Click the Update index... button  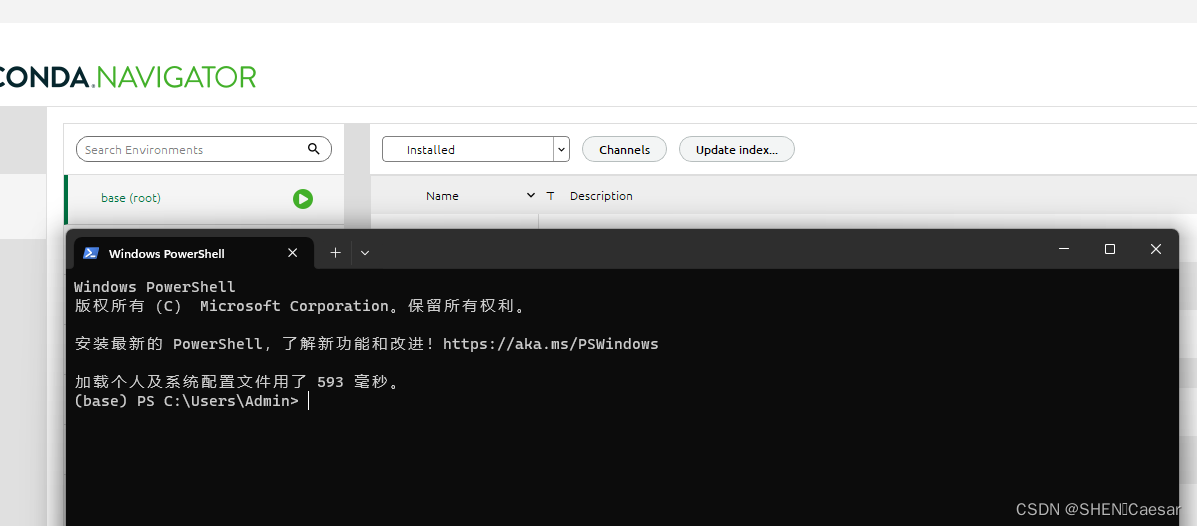737,149
